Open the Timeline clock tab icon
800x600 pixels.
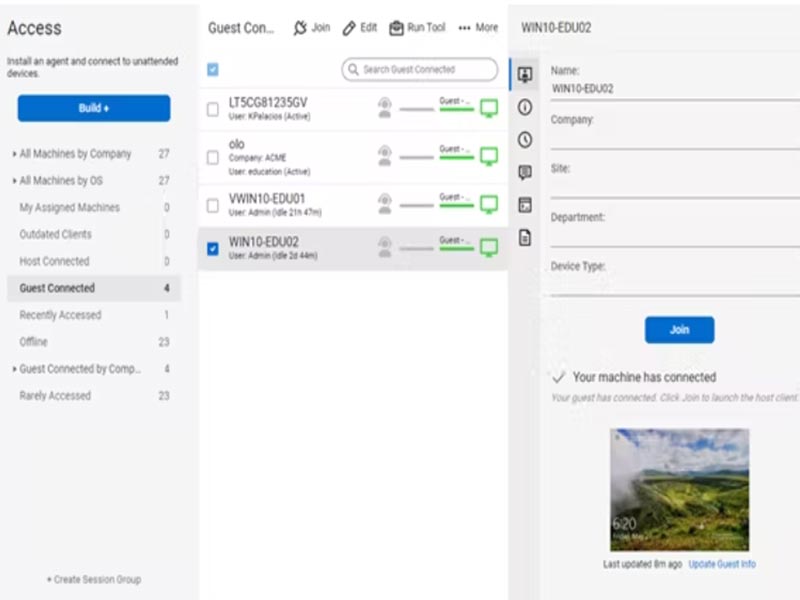[x=525, y=140]
